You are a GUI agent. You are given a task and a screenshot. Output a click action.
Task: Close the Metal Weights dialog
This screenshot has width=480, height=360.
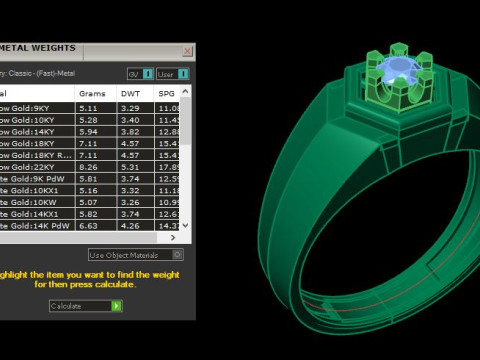[187, 51]
